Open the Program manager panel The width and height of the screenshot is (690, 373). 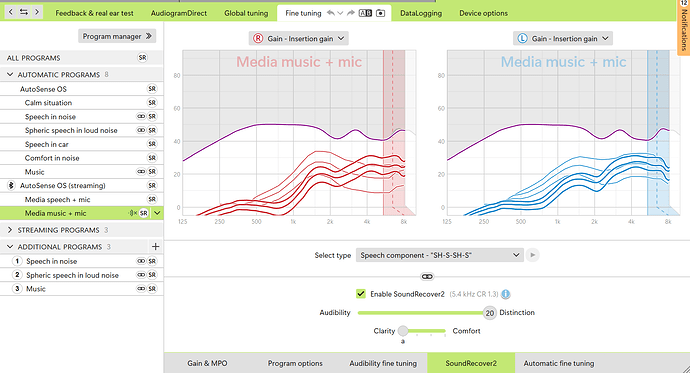point(117,36)
